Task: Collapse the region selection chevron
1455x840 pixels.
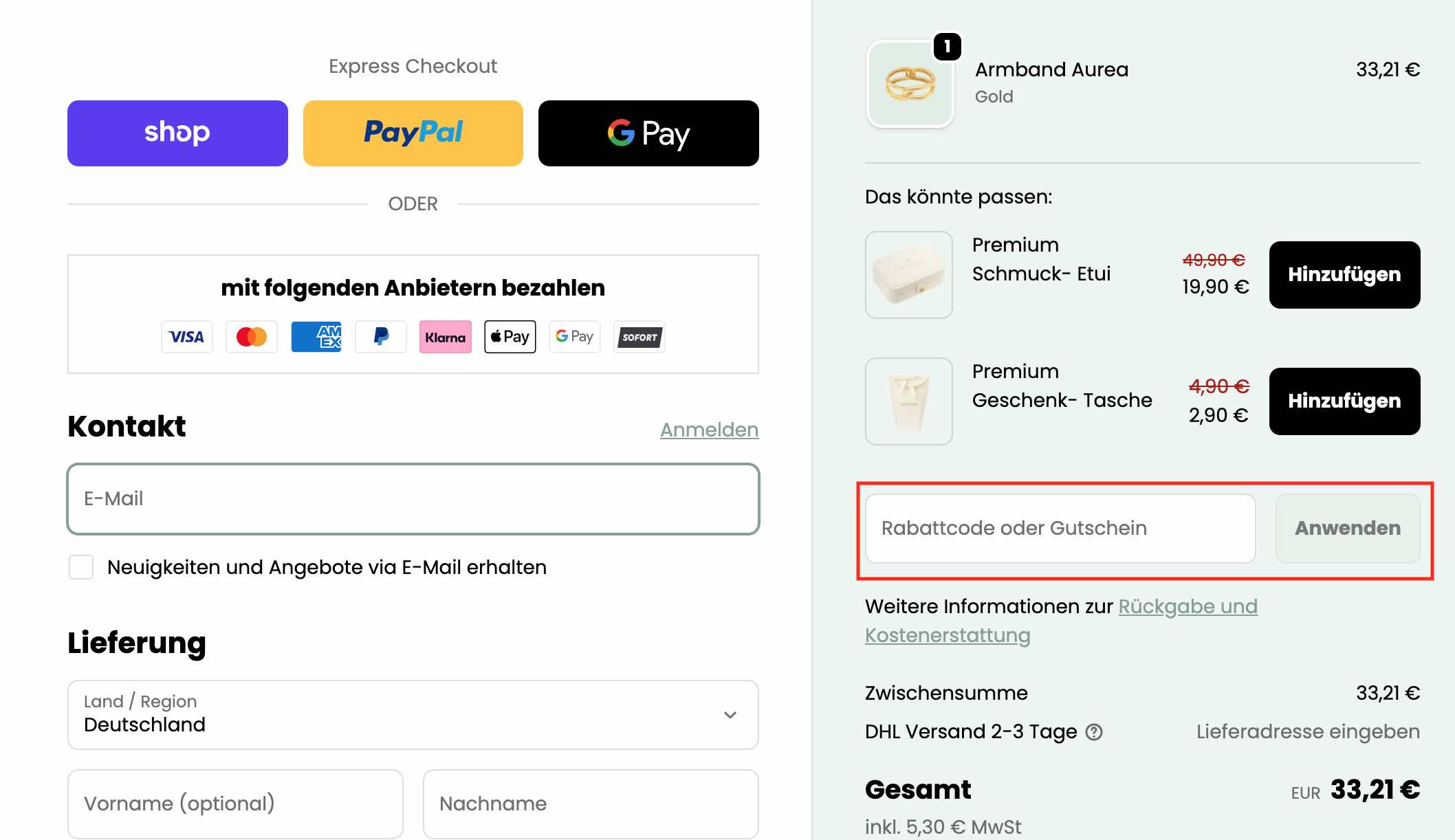Action: (730, 715)
